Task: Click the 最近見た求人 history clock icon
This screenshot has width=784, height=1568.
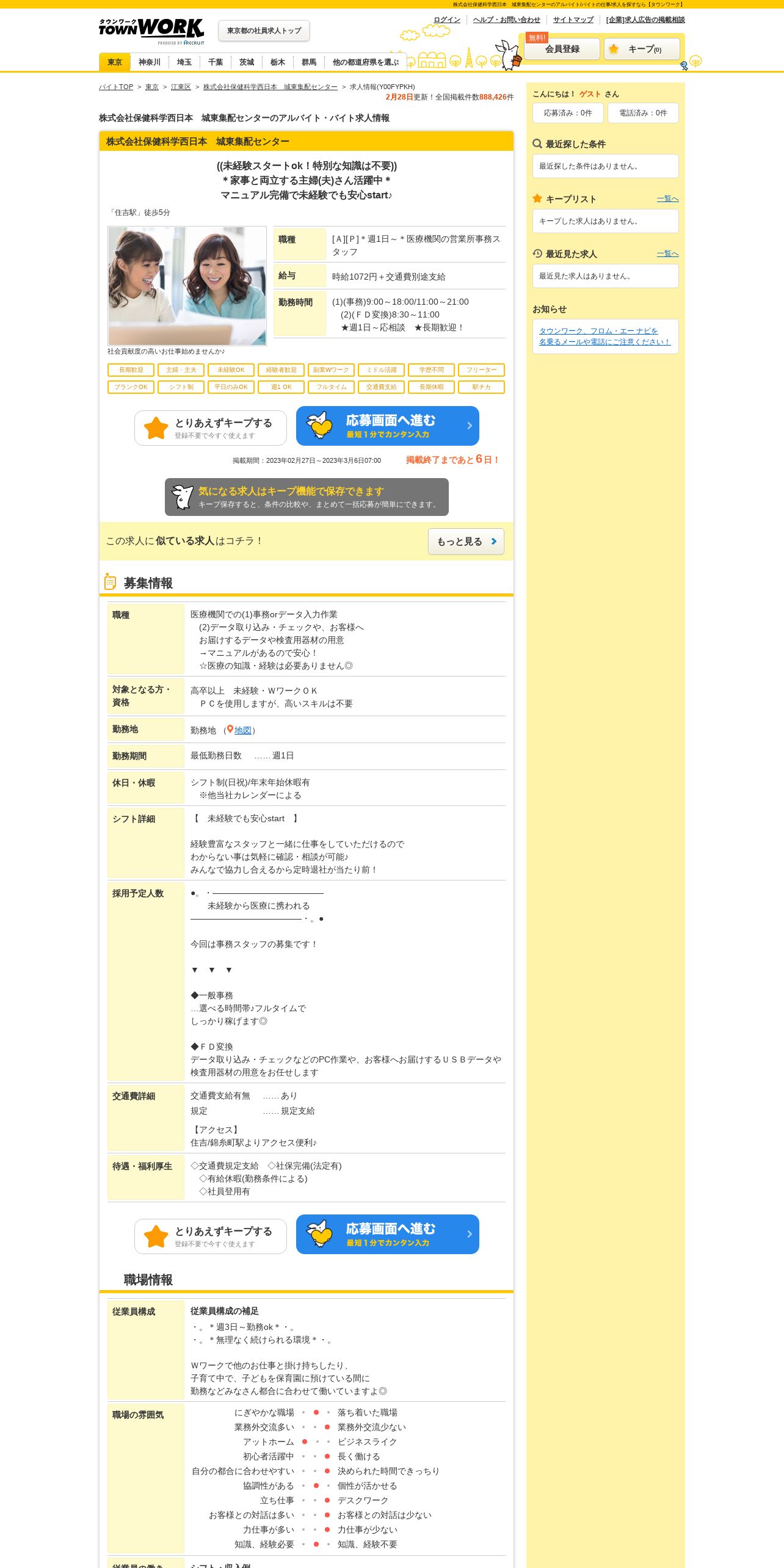Action: point(537,253)
